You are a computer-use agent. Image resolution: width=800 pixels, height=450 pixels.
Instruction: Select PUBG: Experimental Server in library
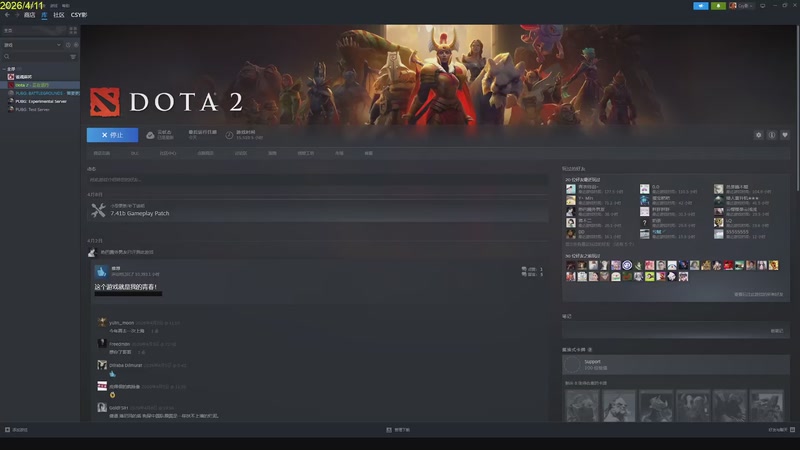coord(40,102)
